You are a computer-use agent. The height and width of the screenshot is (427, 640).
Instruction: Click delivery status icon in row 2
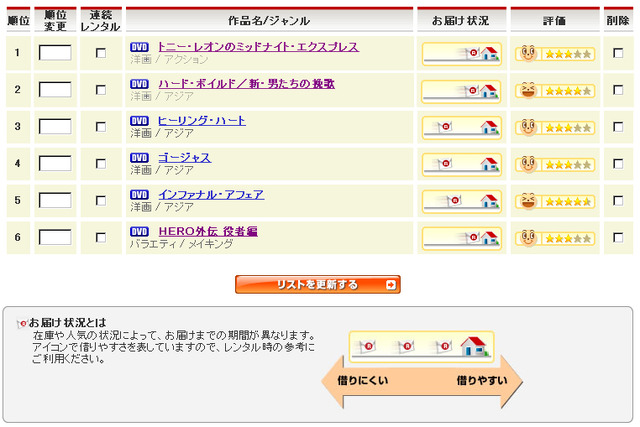click(462, 91)
